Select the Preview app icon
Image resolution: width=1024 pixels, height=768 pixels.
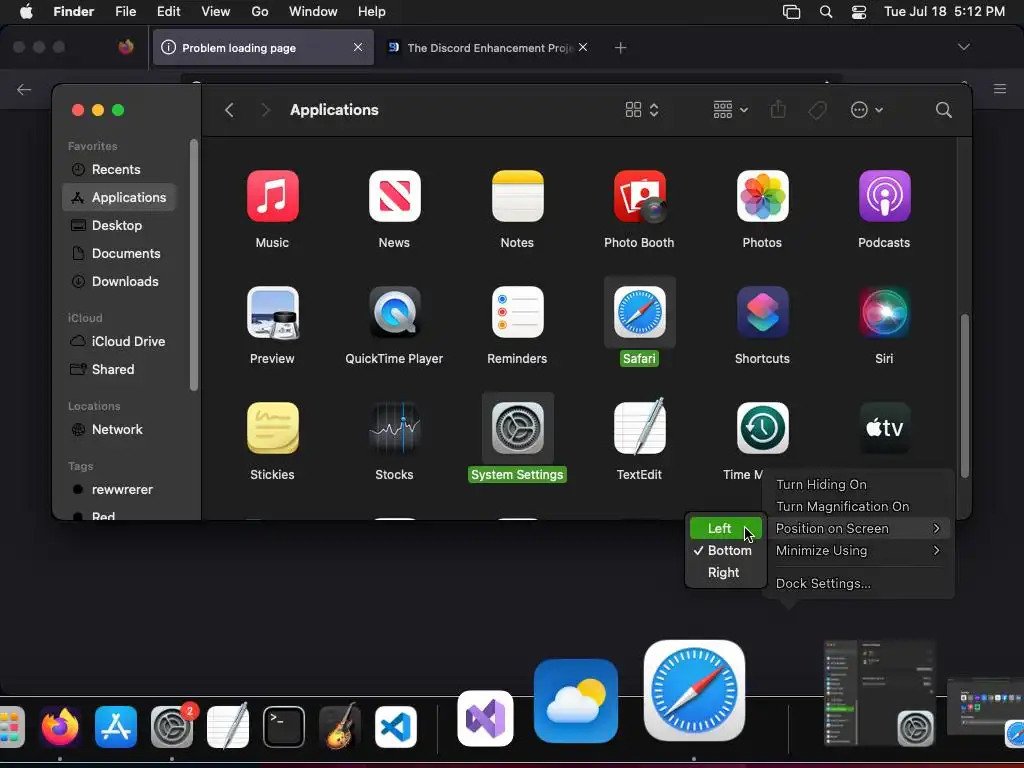(272, 313)
